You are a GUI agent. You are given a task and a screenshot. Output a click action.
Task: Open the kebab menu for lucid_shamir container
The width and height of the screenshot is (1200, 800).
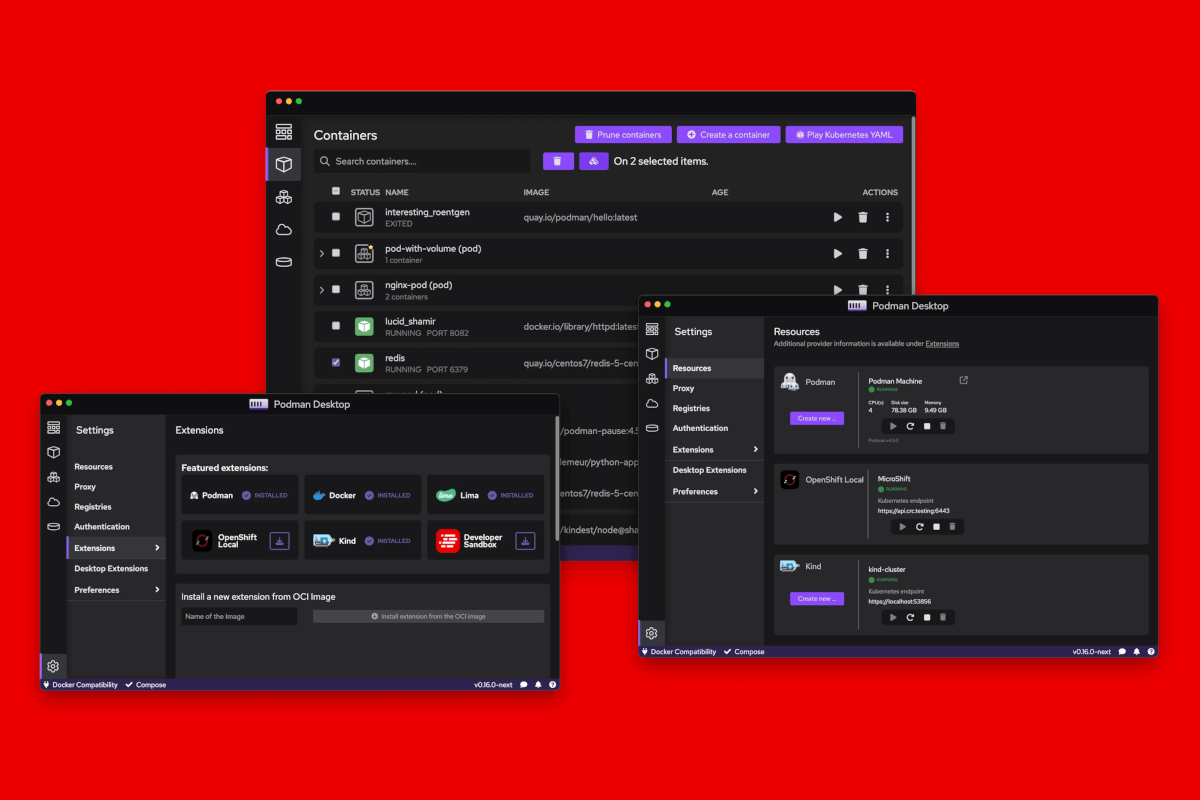pos(888,327)
